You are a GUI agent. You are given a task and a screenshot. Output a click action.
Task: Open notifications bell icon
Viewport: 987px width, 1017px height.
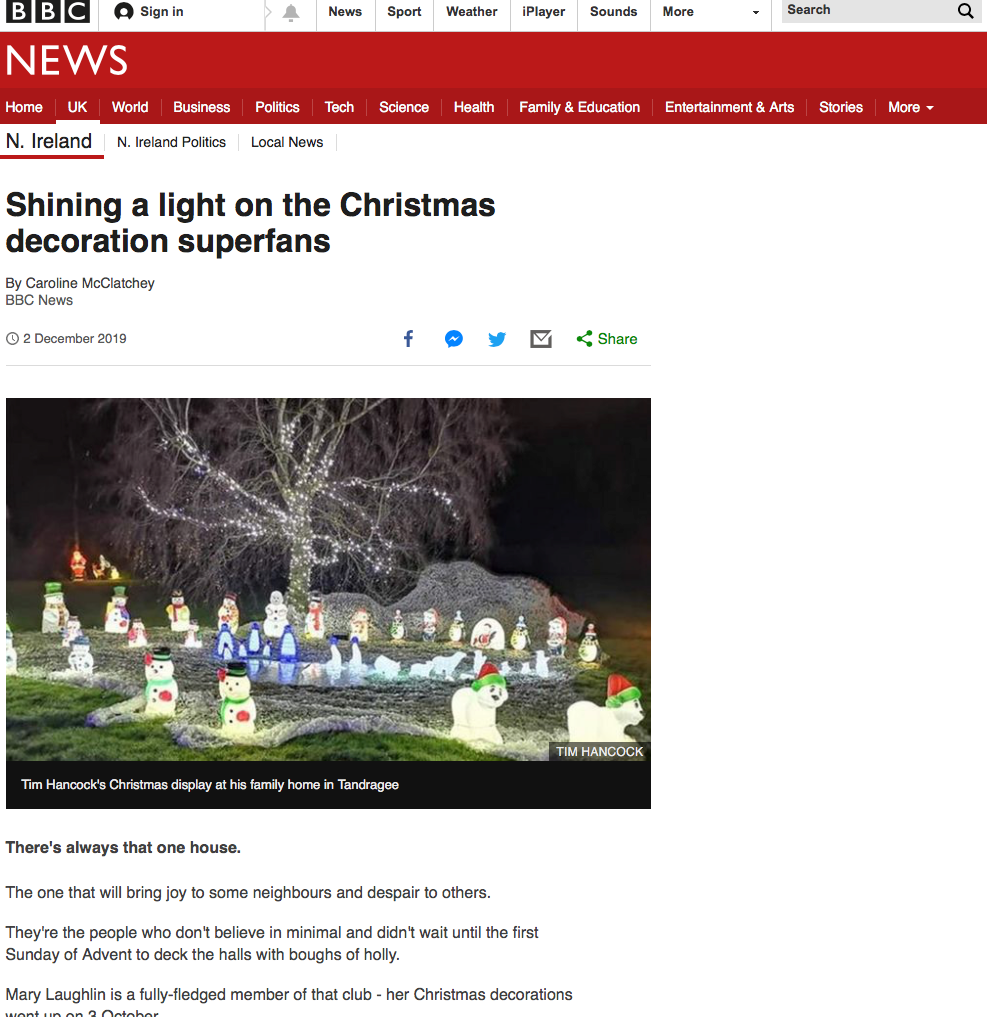291,12
